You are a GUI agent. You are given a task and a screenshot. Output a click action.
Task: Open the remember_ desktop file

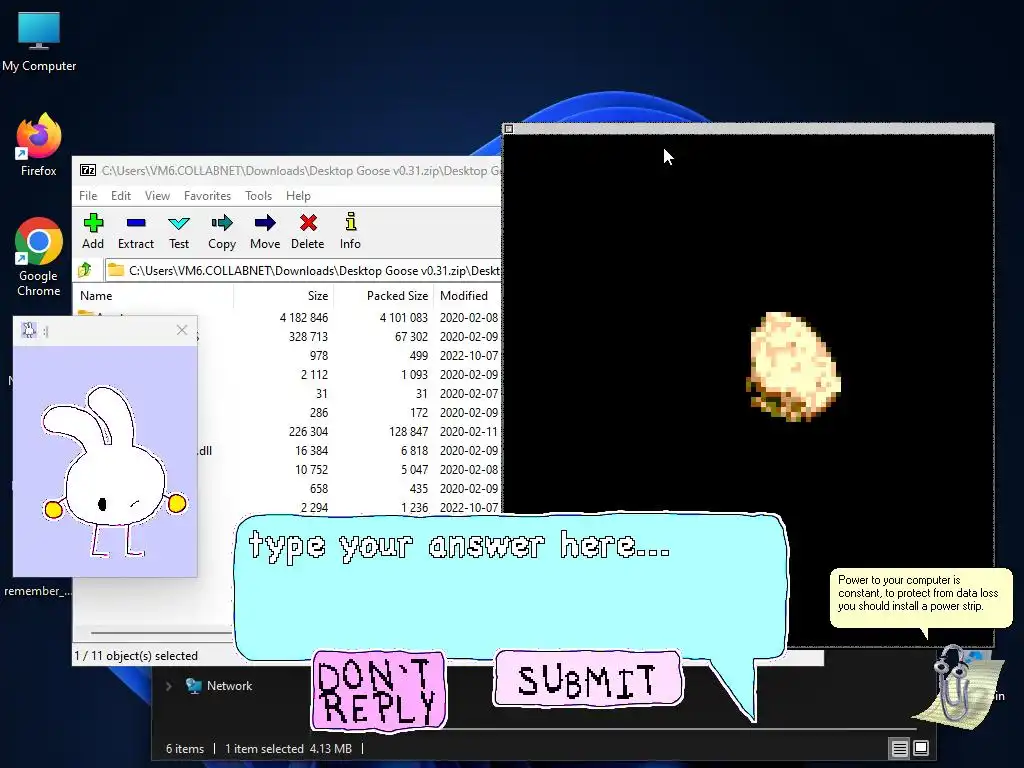point(38,591)
